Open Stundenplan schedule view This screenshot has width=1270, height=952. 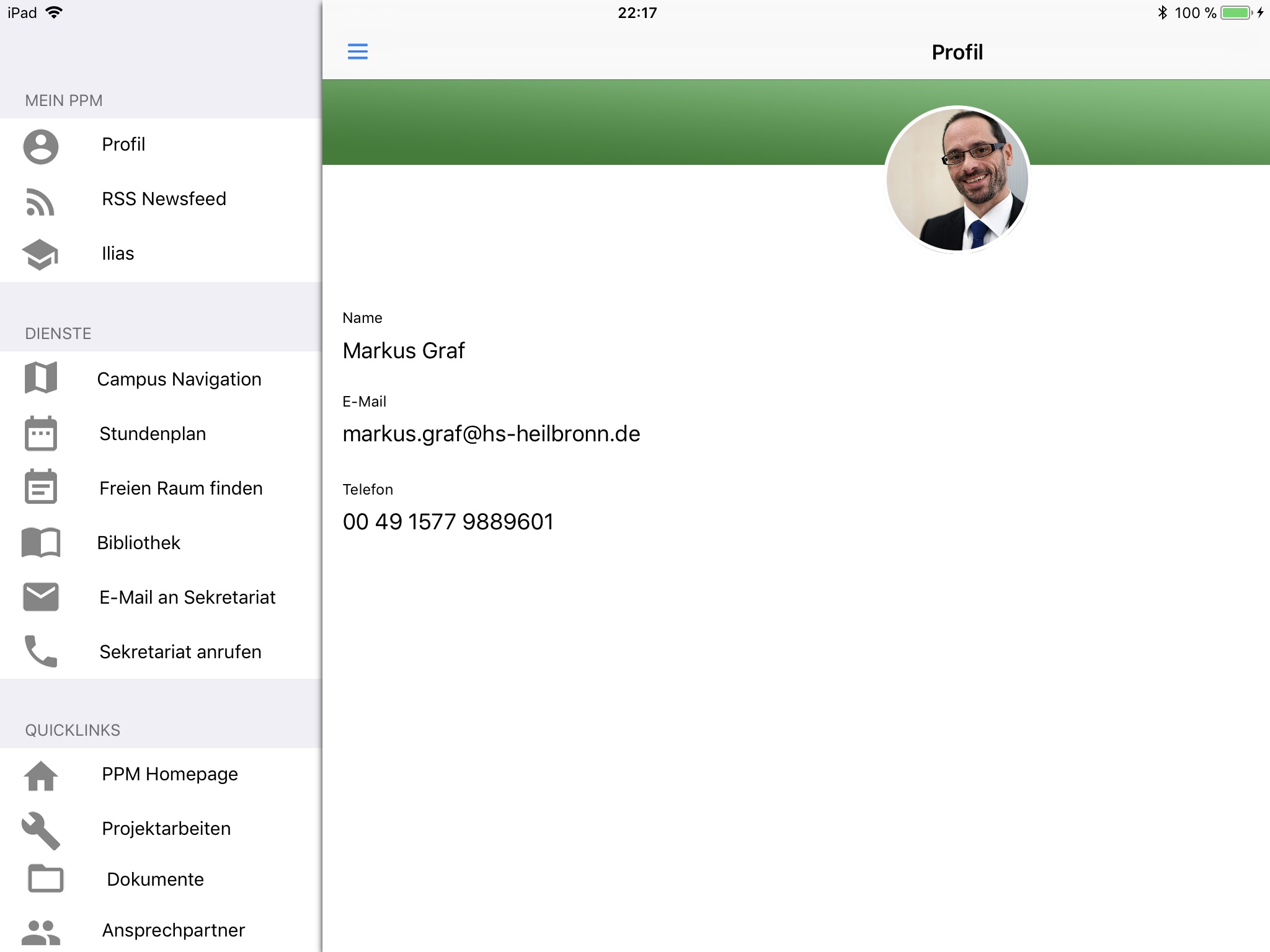click(x=160, y=434)
